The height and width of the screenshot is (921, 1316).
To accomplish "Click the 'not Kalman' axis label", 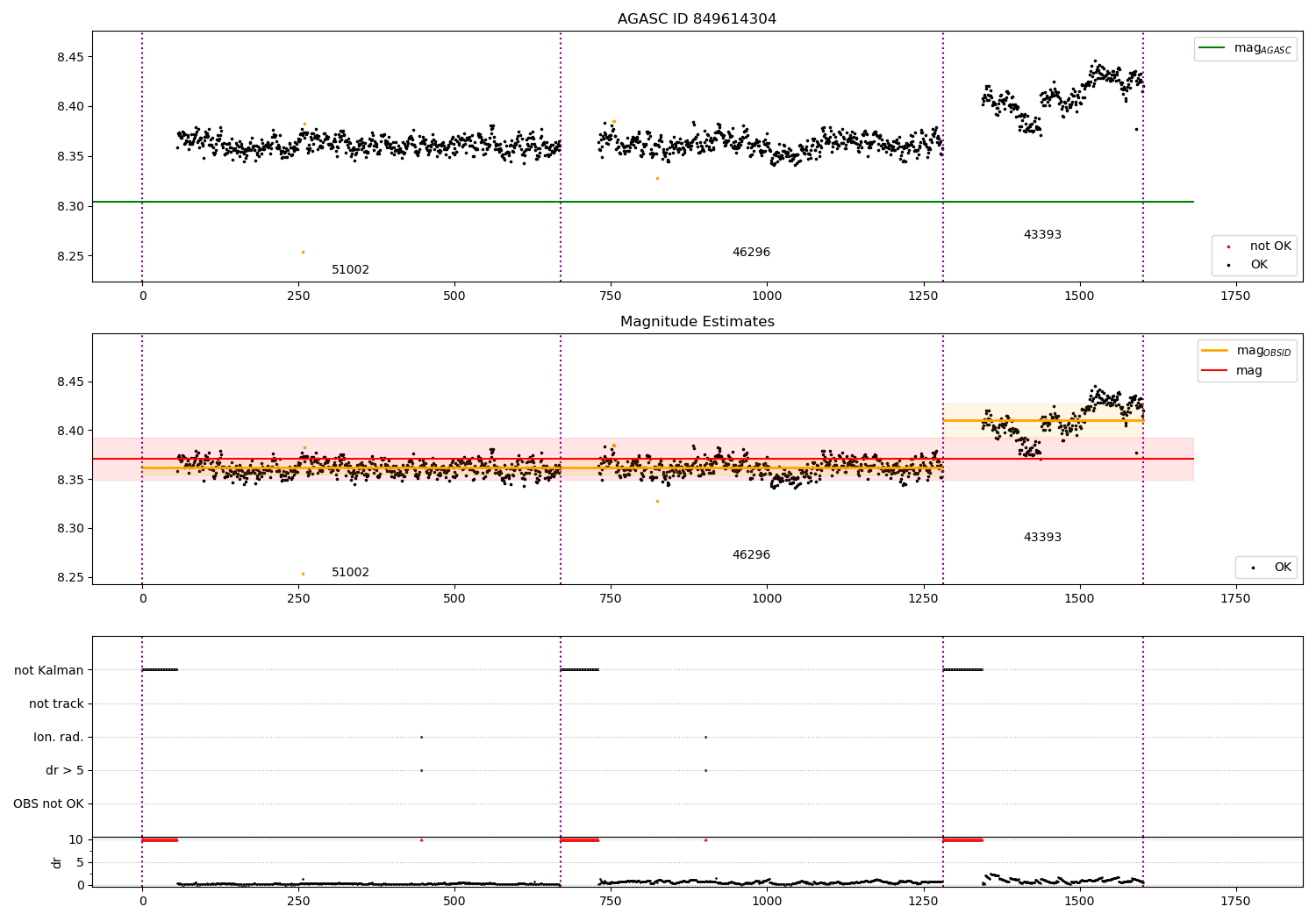I will (x=49, y=670).
